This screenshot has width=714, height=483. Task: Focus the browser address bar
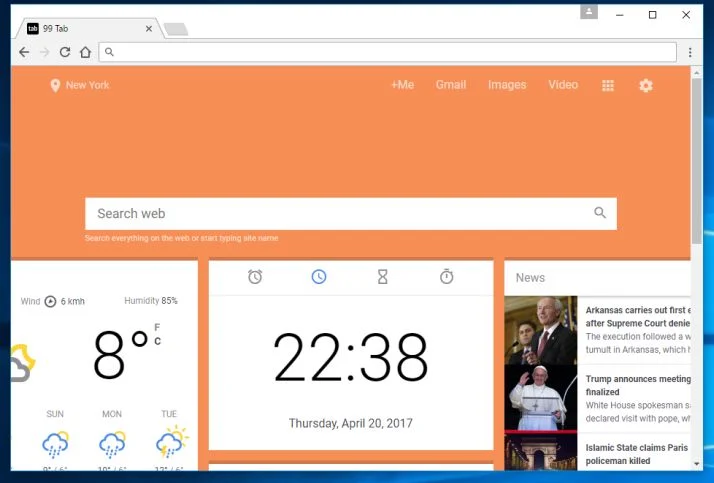[388, 52]
